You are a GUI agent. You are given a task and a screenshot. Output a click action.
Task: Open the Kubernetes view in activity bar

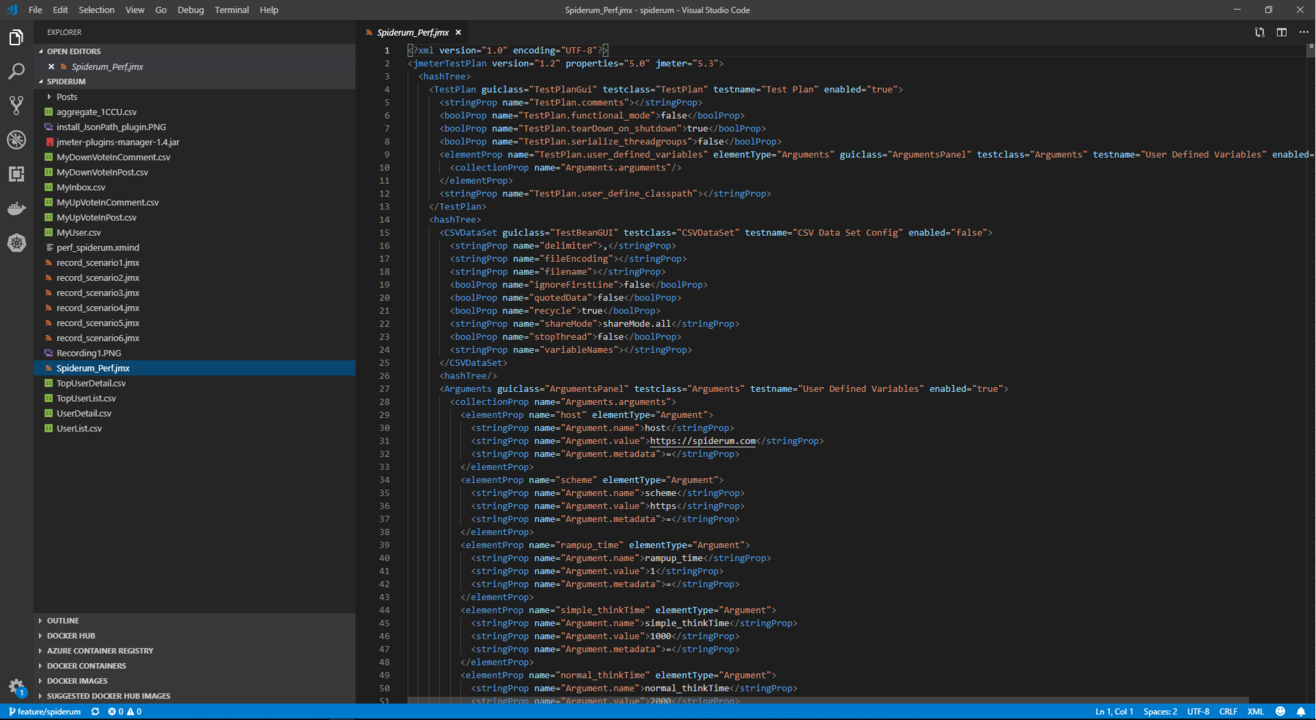pyautogui.click(x=16, y=243)
